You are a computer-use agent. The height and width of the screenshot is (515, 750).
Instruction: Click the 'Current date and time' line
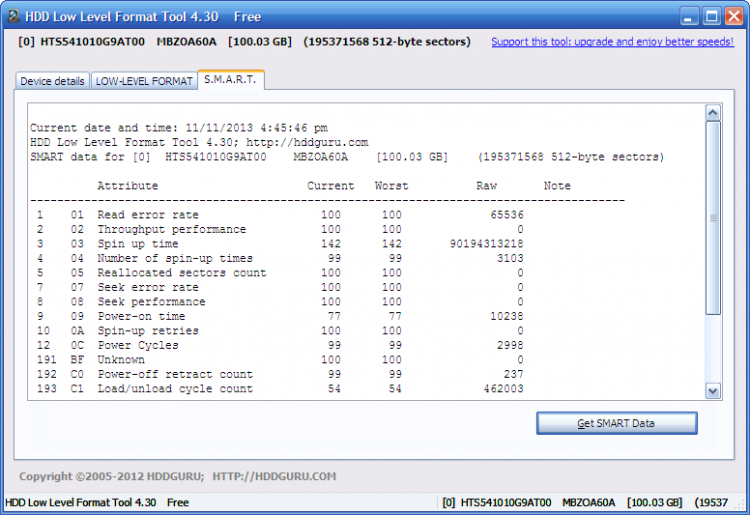pos(179,128)
